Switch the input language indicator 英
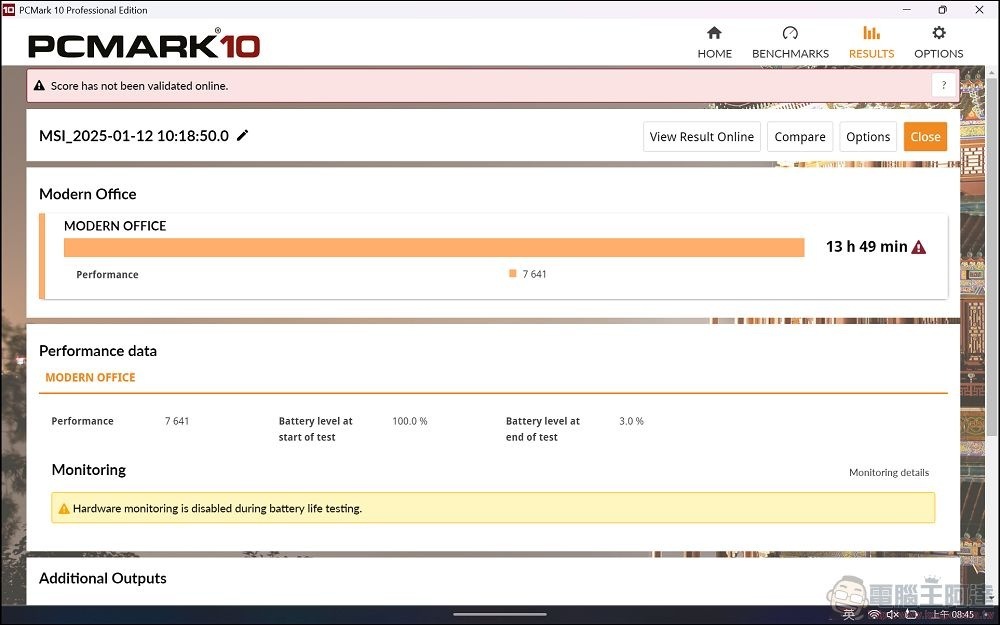The height and width of the screenshot is (625, 1000). pos(849,614)
